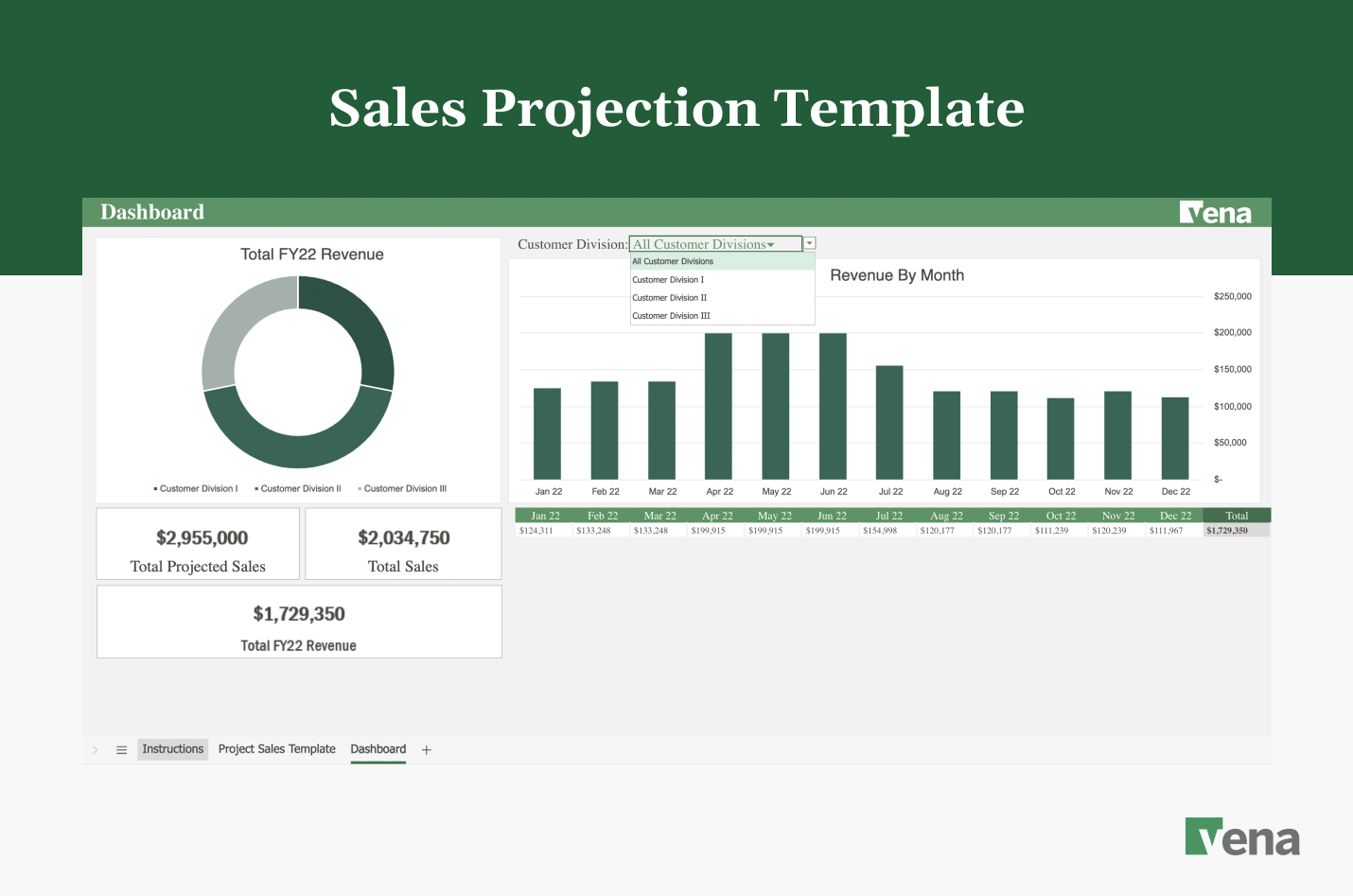
Task: Select the All Customer Divisions option
Action: click(672, 261)
